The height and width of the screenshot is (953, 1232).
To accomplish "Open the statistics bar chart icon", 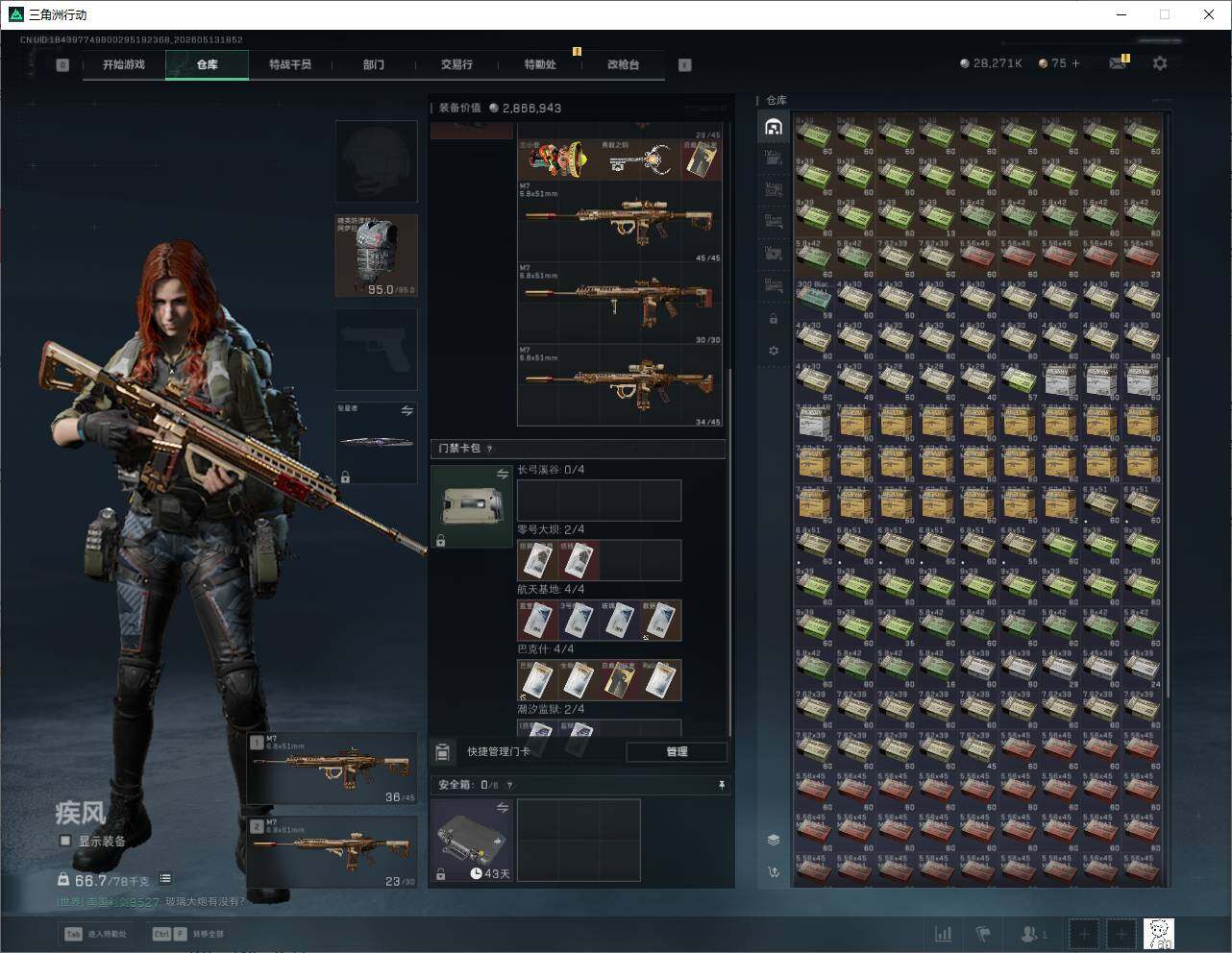I will click(x=944, y=934).
